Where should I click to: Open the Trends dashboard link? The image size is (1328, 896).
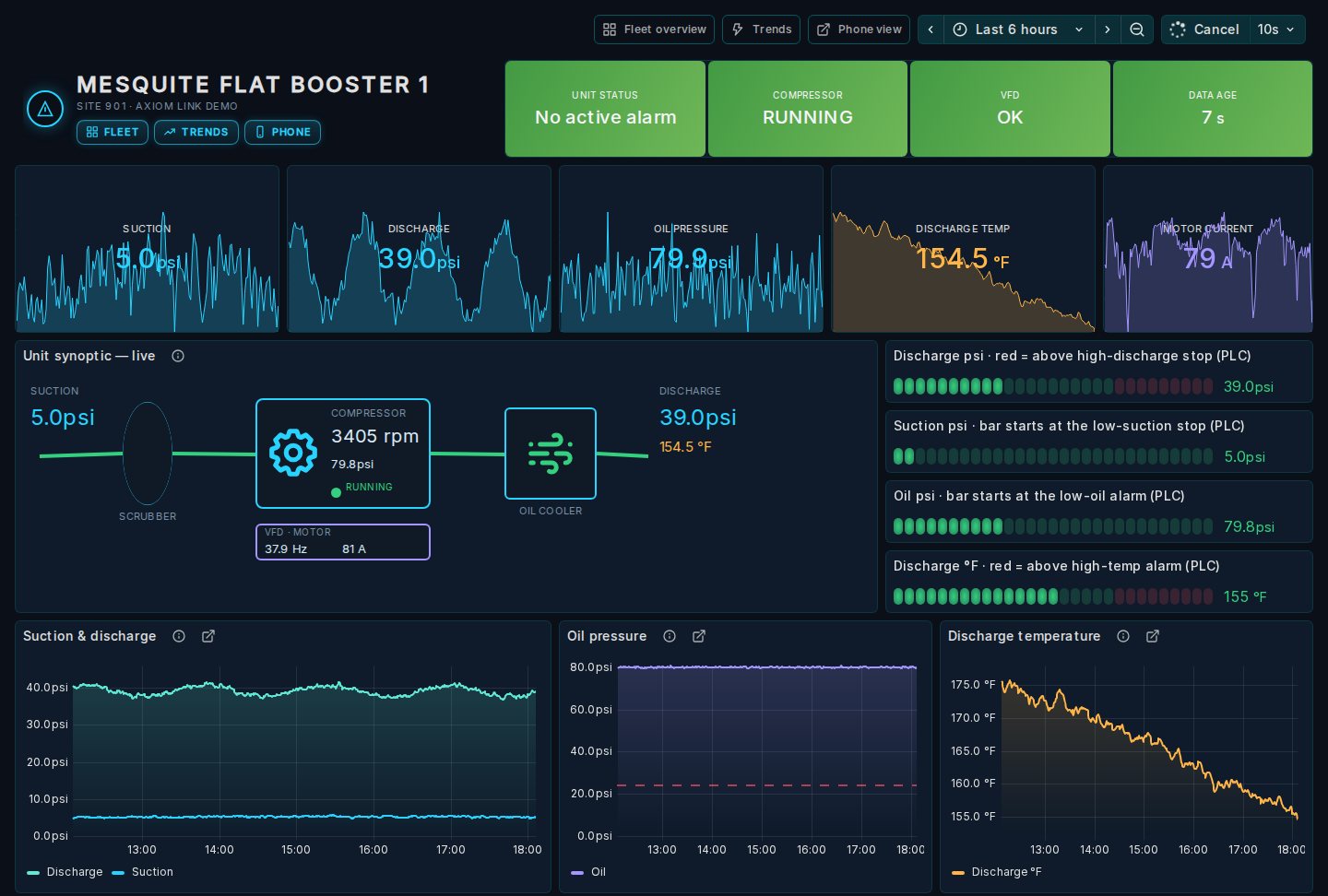coord(761,29)
